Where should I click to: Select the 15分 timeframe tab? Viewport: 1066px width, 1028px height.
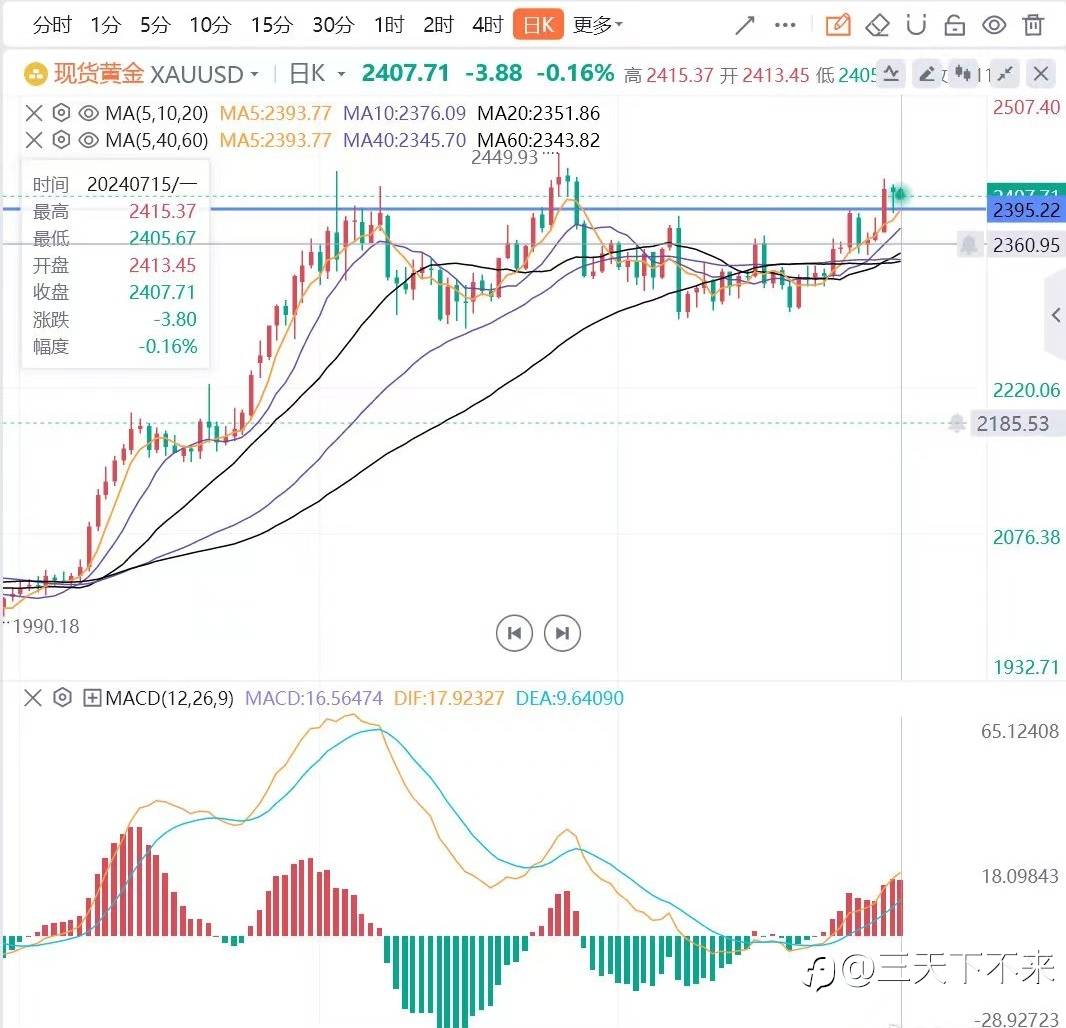(272, 25)
